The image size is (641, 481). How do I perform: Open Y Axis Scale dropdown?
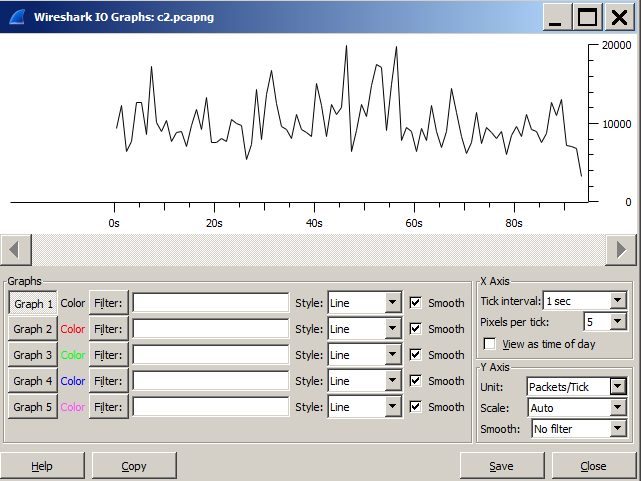576,408
